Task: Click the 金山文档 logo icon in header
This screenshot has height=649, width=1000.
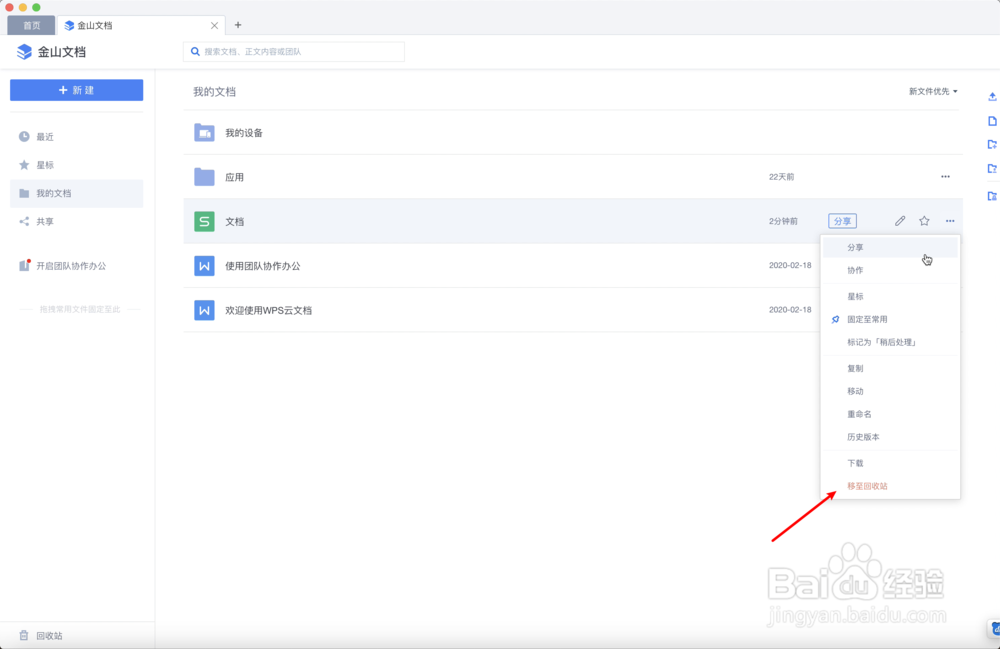Action: [24, 52]
